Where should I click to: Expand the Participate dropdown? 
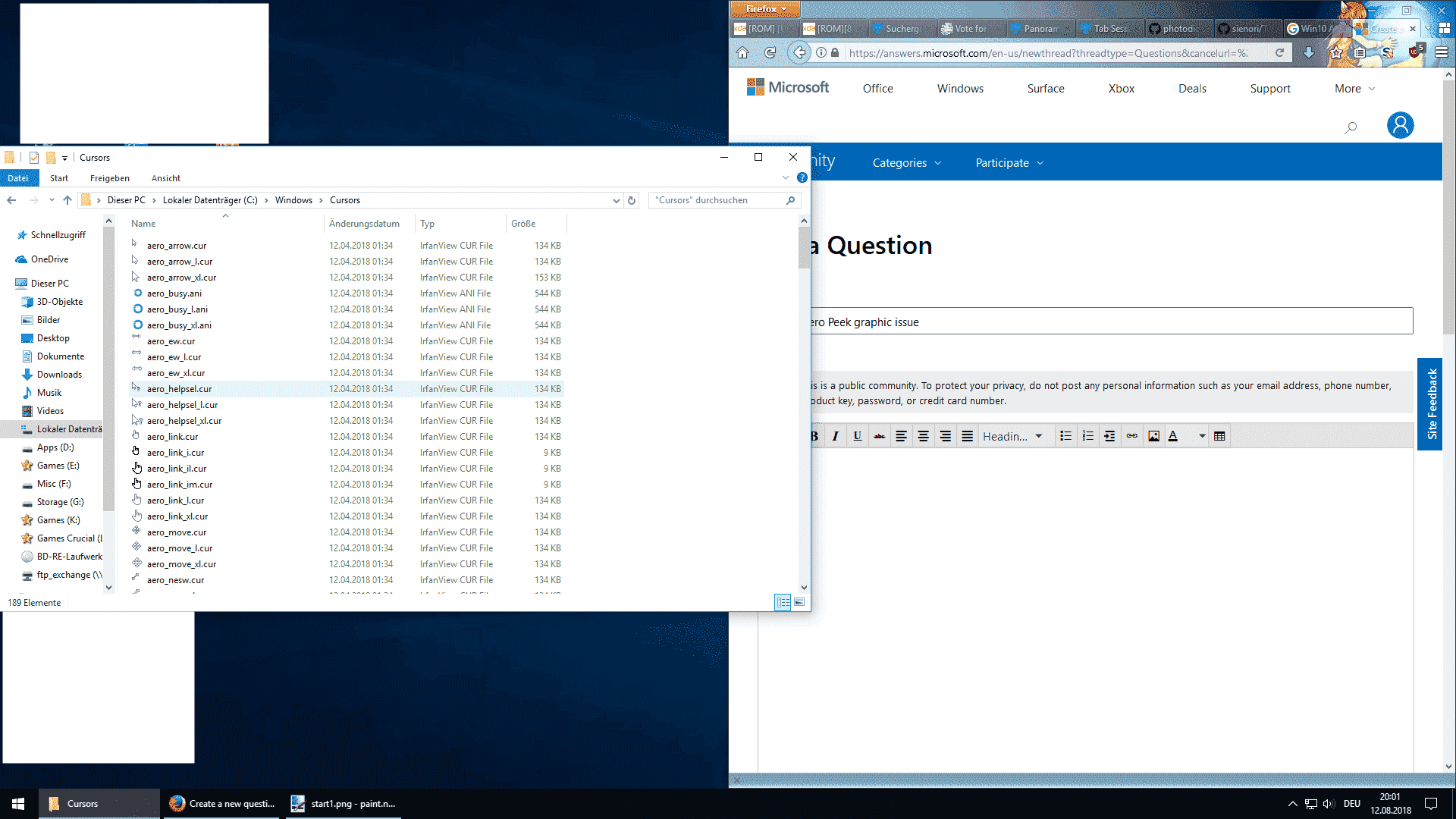click(x=1009, y=163)
